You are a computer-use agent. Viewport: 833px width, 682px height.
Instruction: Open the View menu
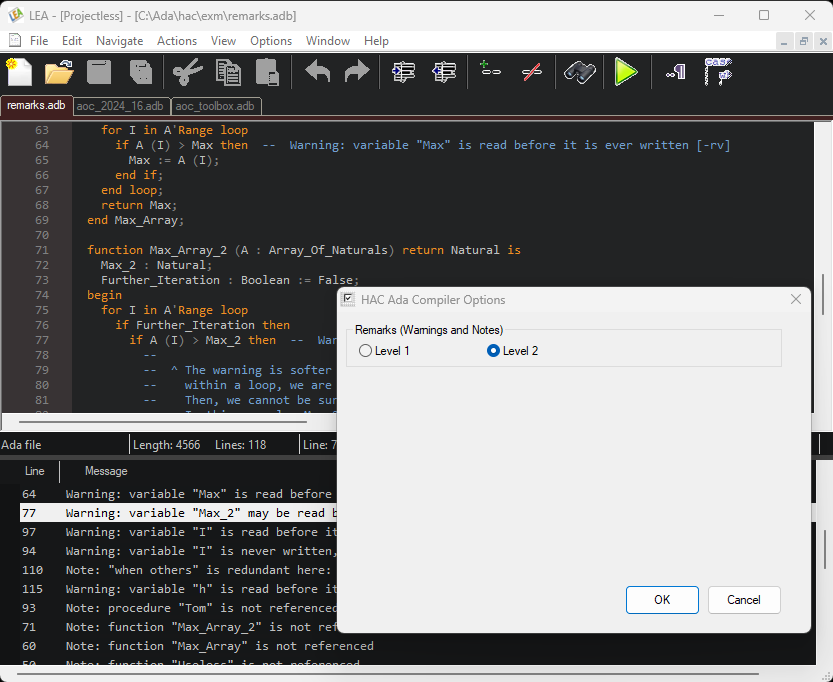pos(223,41)
